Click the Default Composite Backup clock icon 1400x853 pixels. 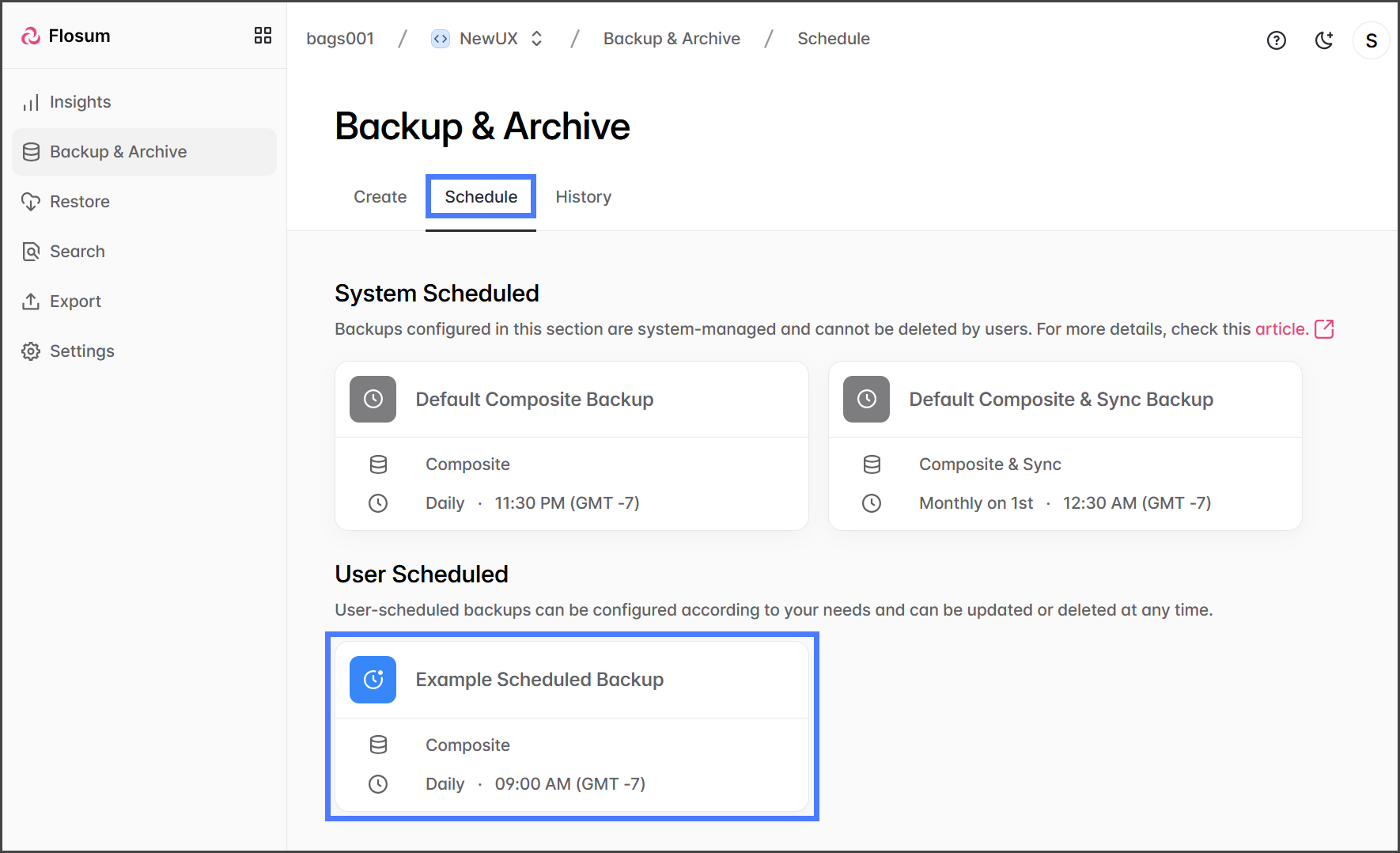pyautogui.click(x=373, y=400)
